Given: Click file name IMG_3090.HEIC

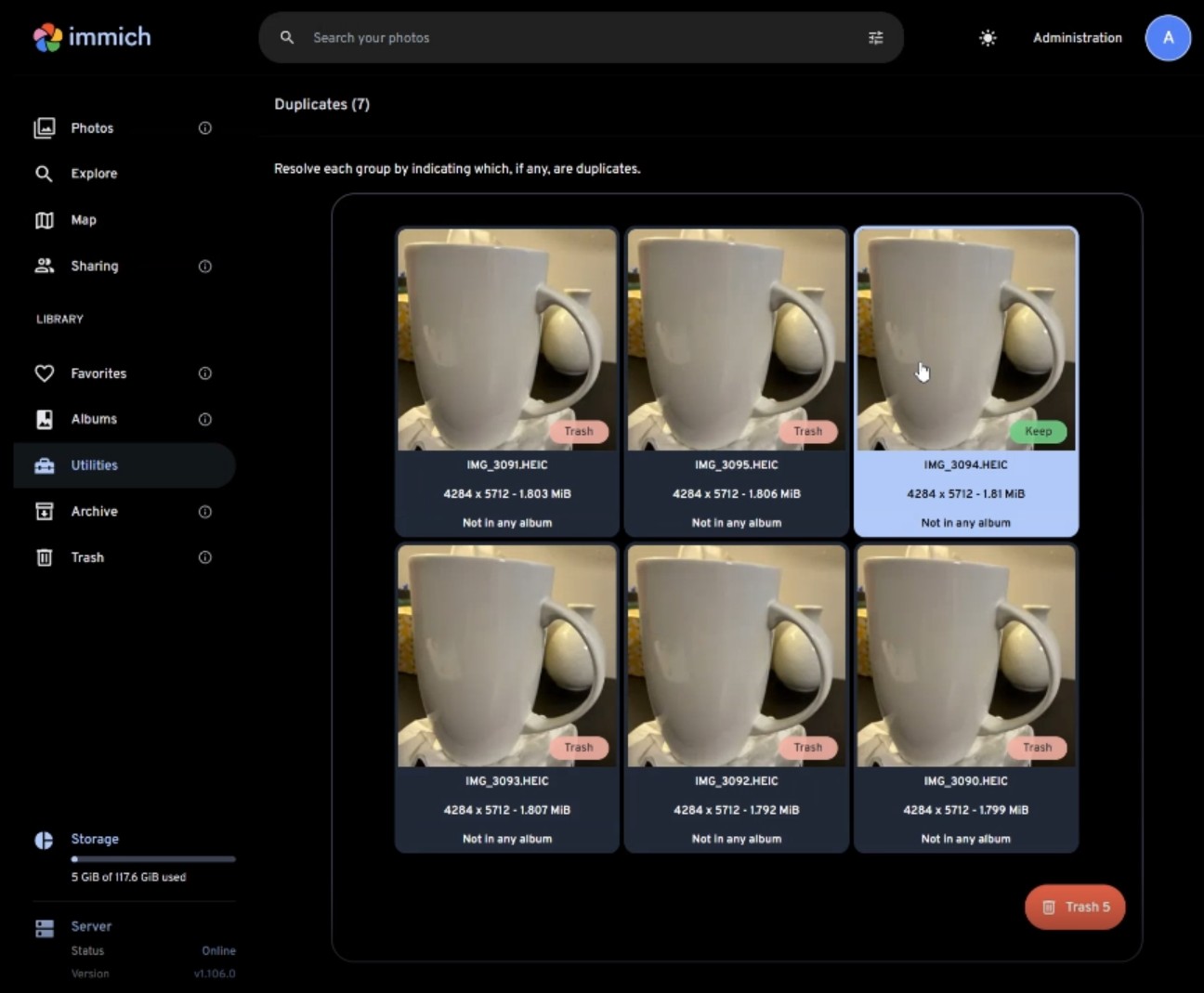Looking at the screenshot, I should pos(966,781).
